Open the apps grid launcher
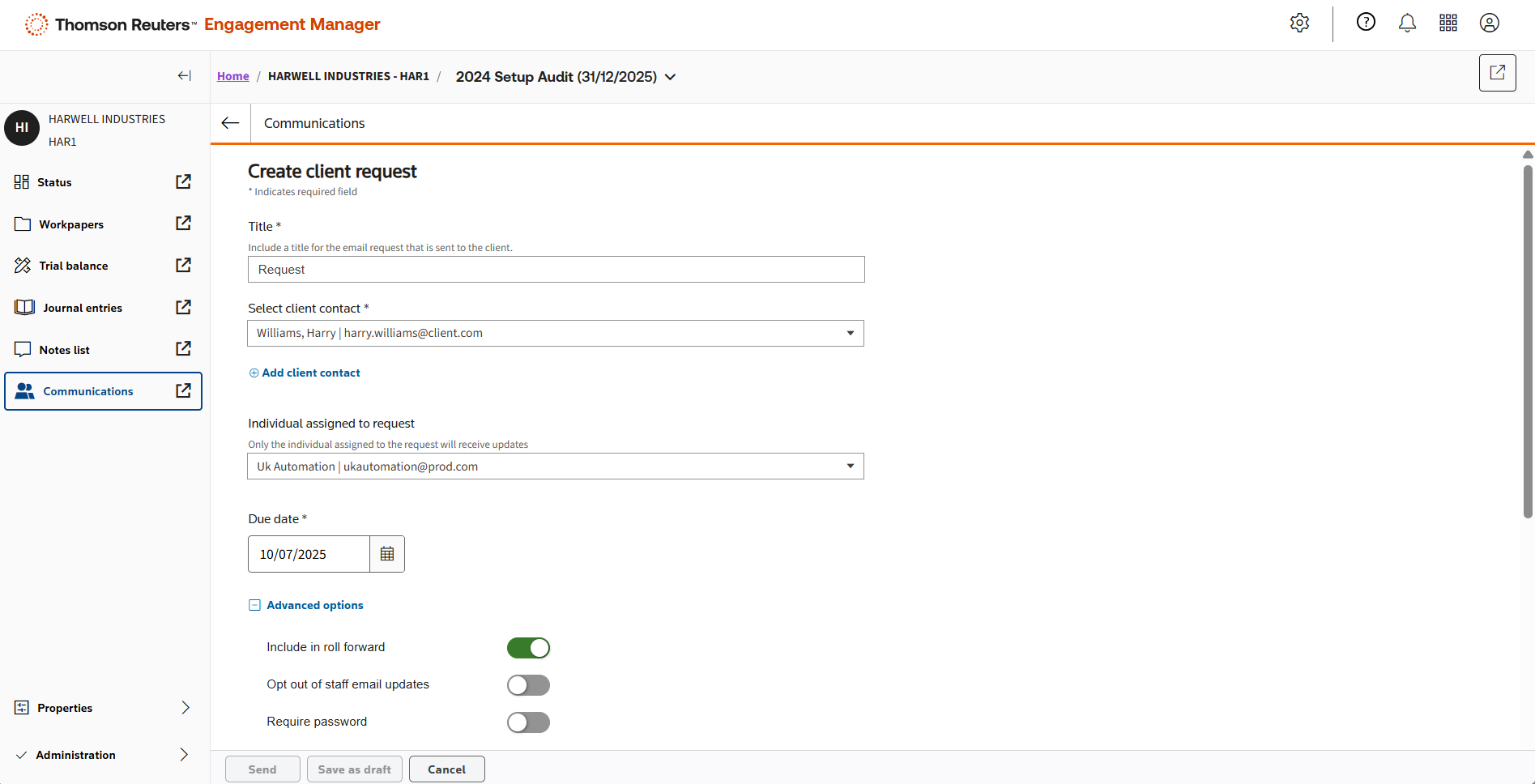 tap(1448, 23)
